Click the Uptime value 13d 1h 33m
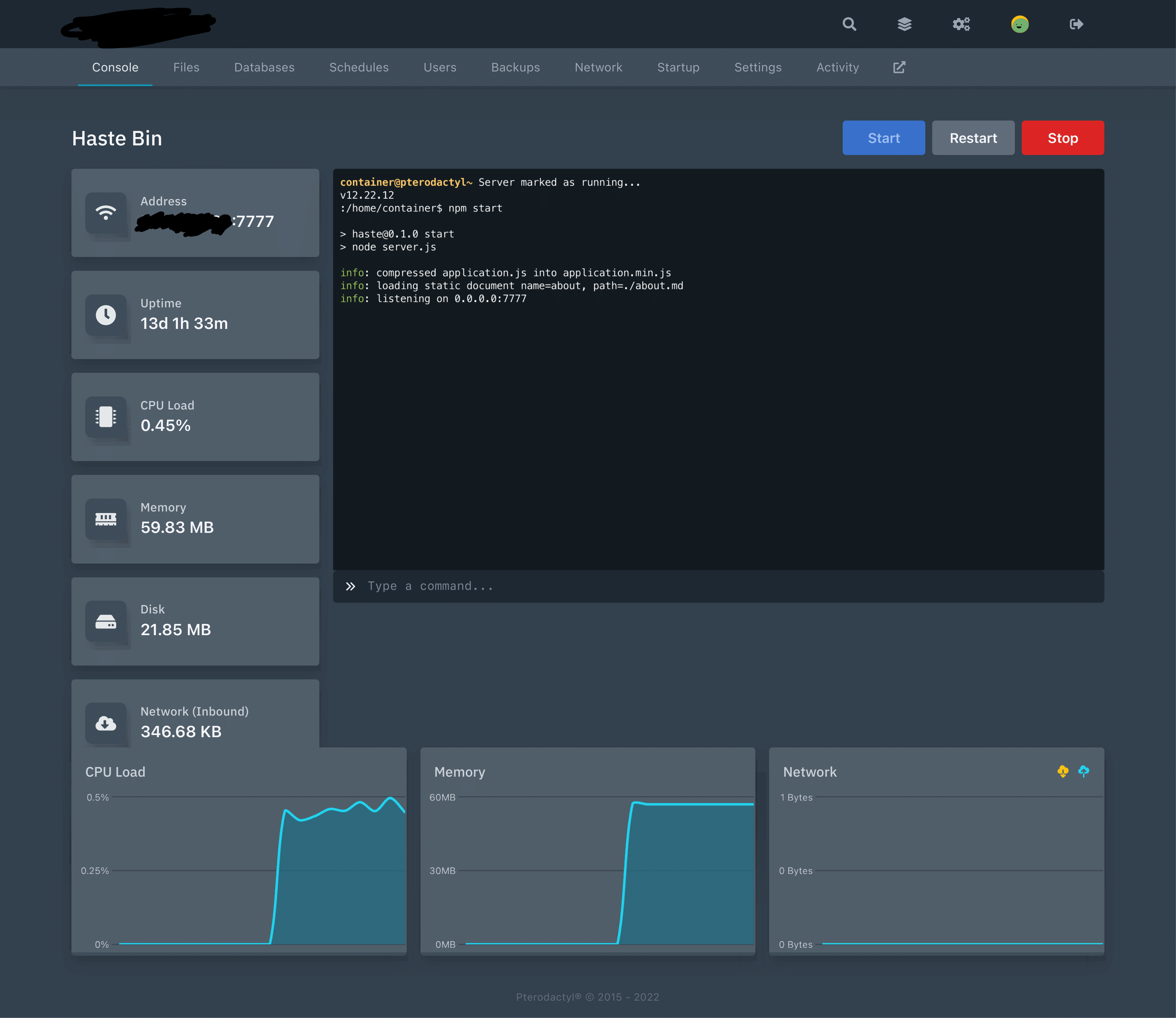The width and height of the screenshot is (1176, 1018). coord(184,323)
